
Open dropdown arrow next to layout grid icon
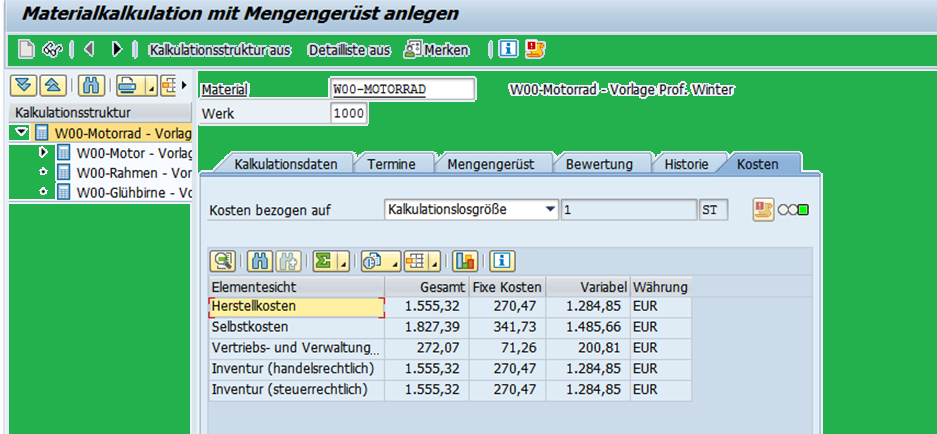pos(434,261)
